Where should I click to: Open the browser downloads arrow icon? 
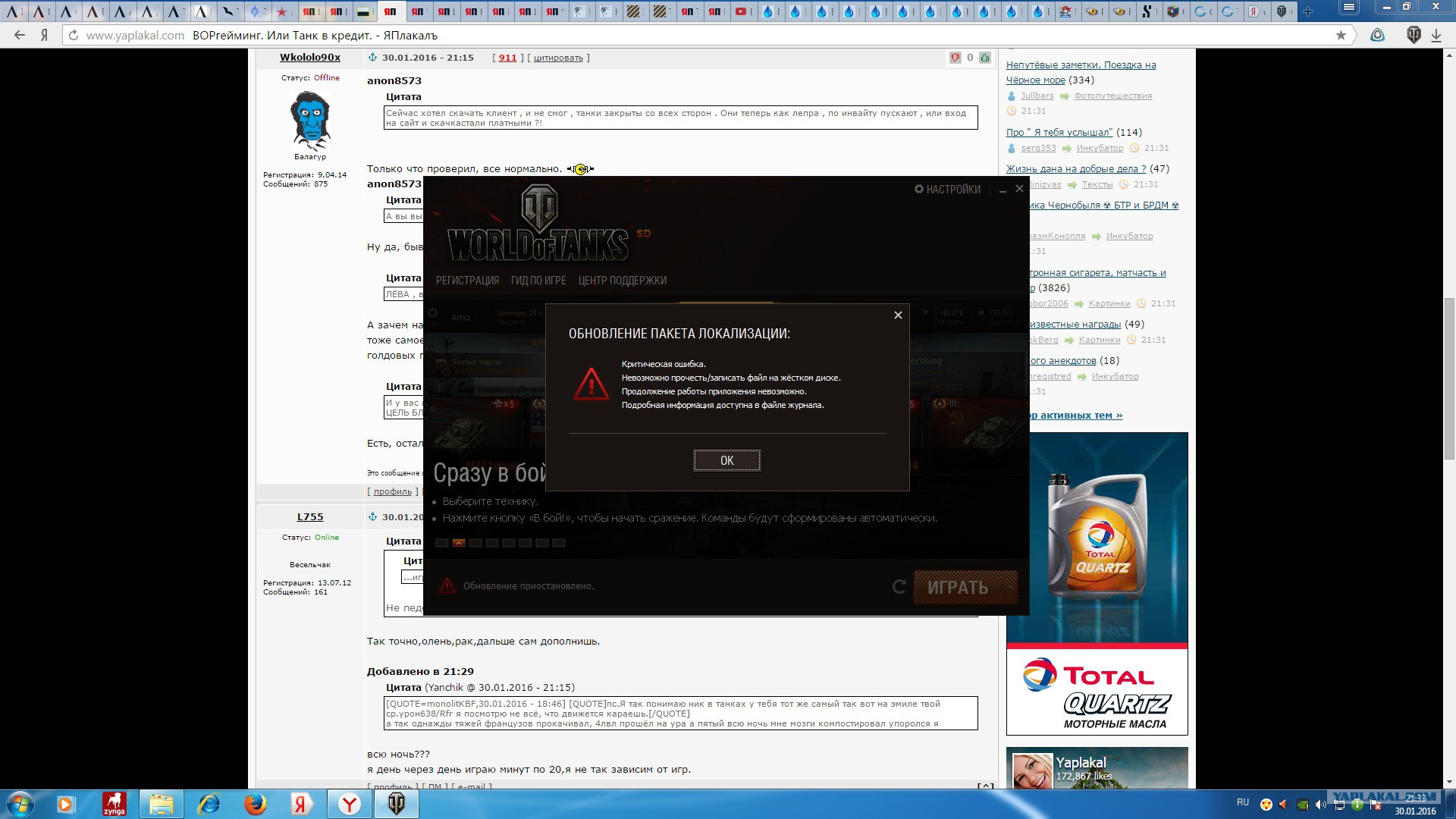click(1436, 36)
